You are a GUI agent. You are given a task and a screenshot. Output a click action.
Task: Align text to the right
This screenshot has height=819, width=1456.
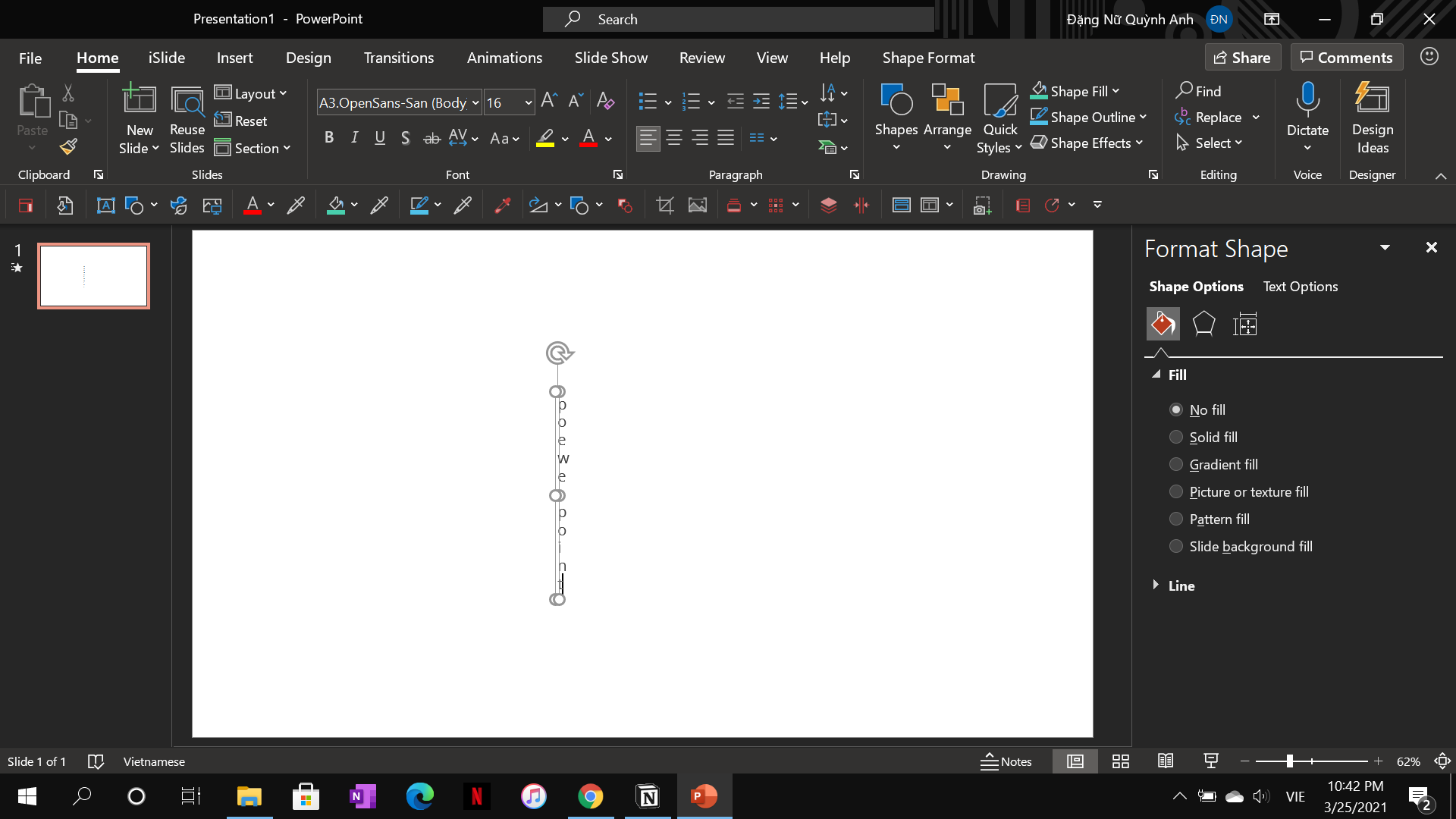click(700, 138)
